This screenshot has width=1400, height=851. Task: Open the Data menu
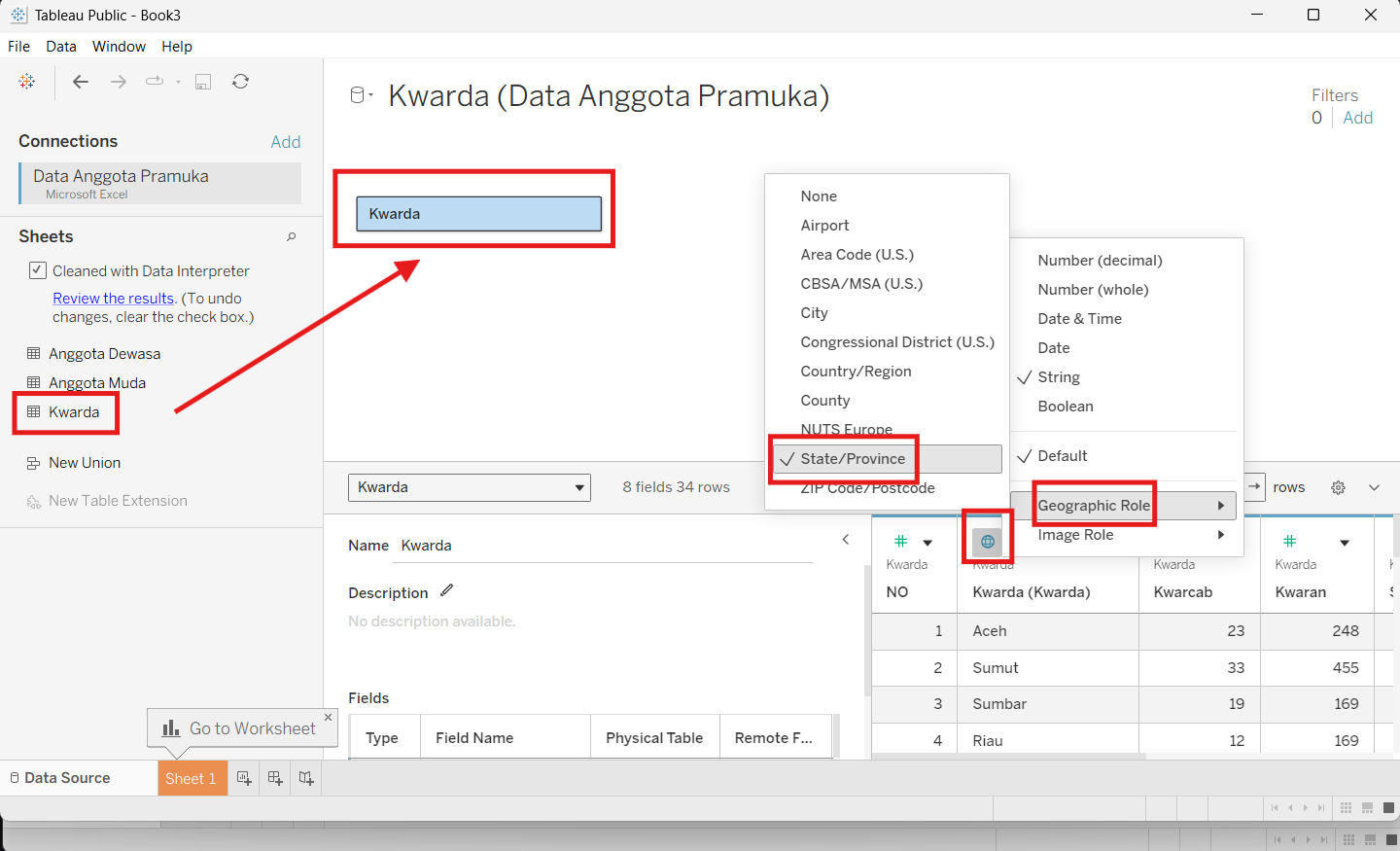pos(61,46)
